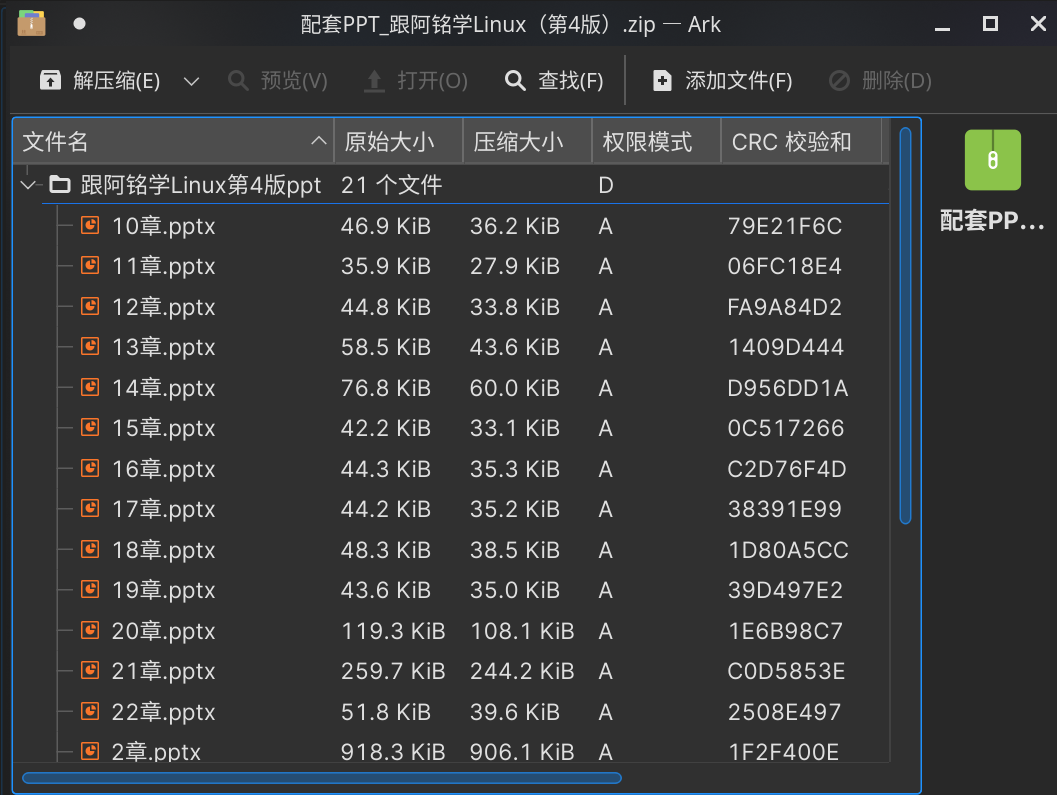Click the pptx icon of 16章.pptx
1057x795 pixels.
pyautogui.click(x=90, y=468)
